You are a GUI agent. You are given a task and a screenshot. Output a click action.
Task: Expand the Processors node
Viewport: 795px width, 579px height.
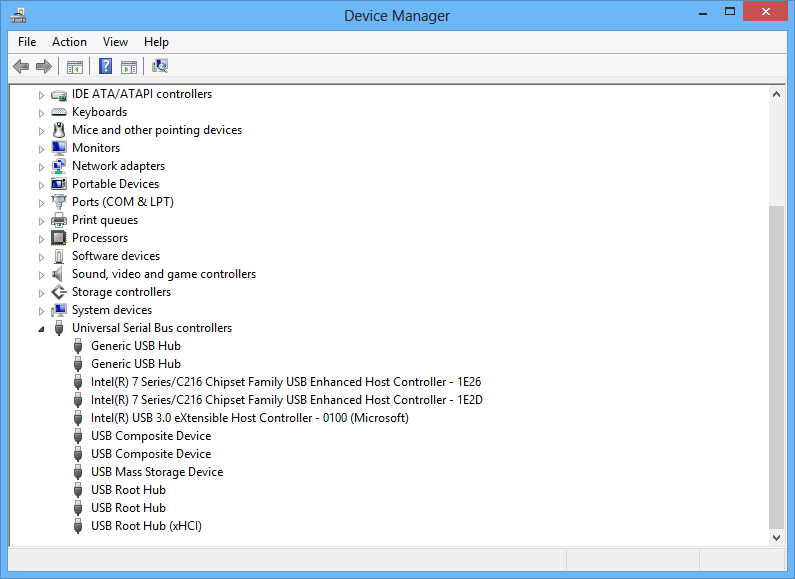click(x=41, y=239)
